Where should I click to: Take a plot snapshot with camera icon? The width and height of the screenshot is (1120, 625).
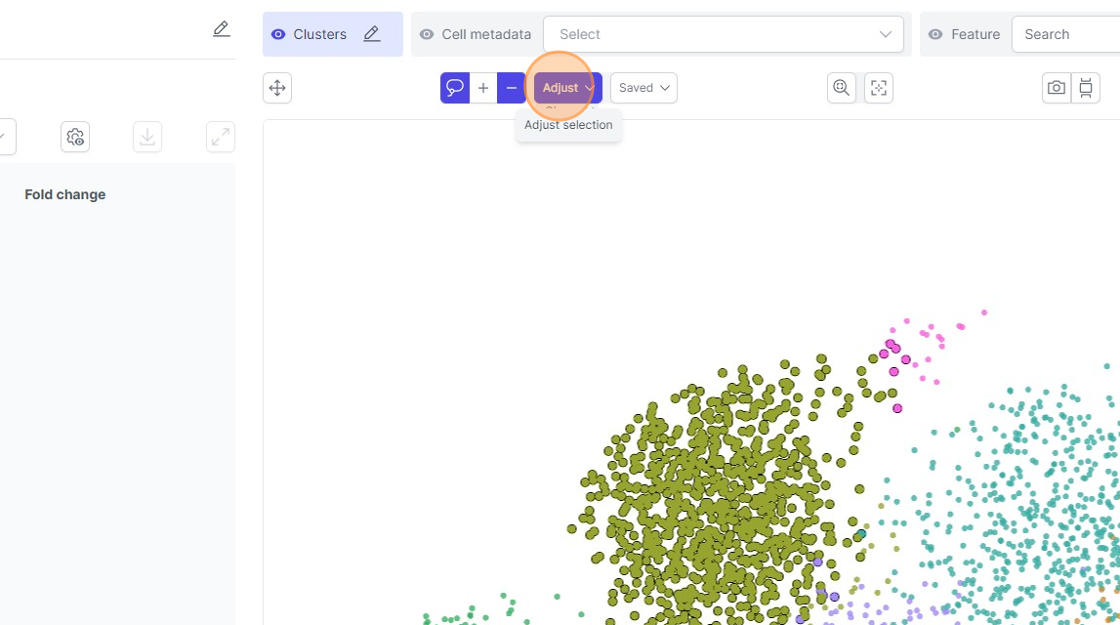1056,88
